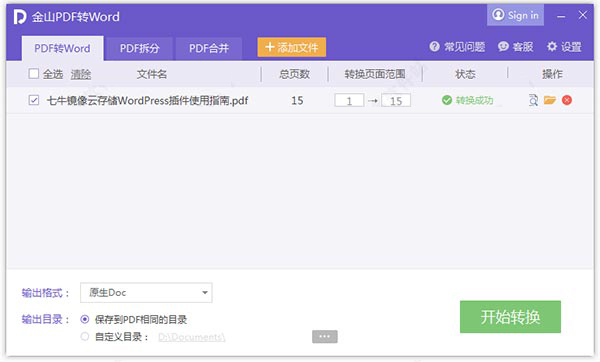Toggle the 全选 select all checkbox
600x362 pixels.
coord(34,73)
